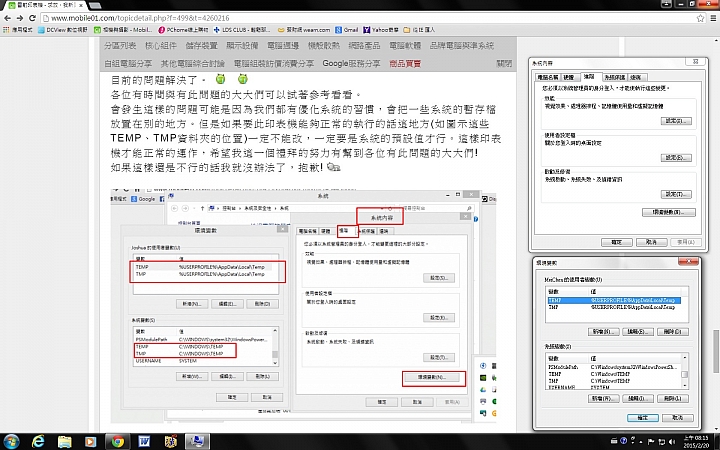This screenshot has height=450, width=720.
Task: Switch to the 硬體 tab in System Properties
Action: pos(568,77)
